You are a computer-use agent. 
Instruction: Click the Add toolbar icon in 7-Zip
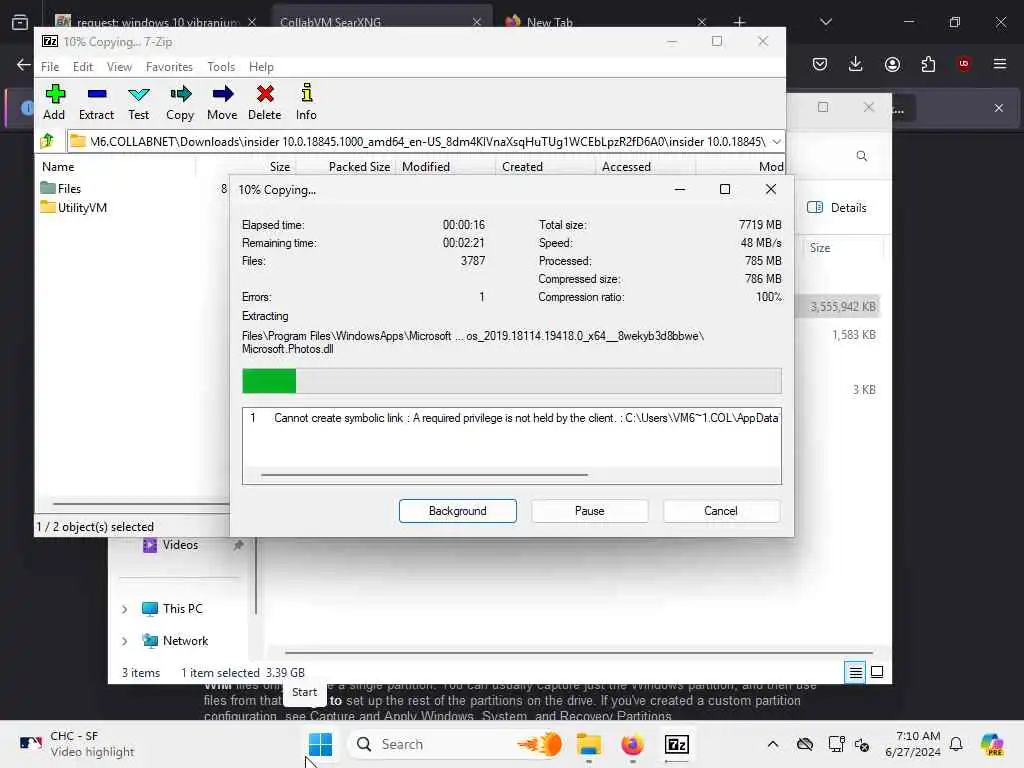tap(54, 103)
